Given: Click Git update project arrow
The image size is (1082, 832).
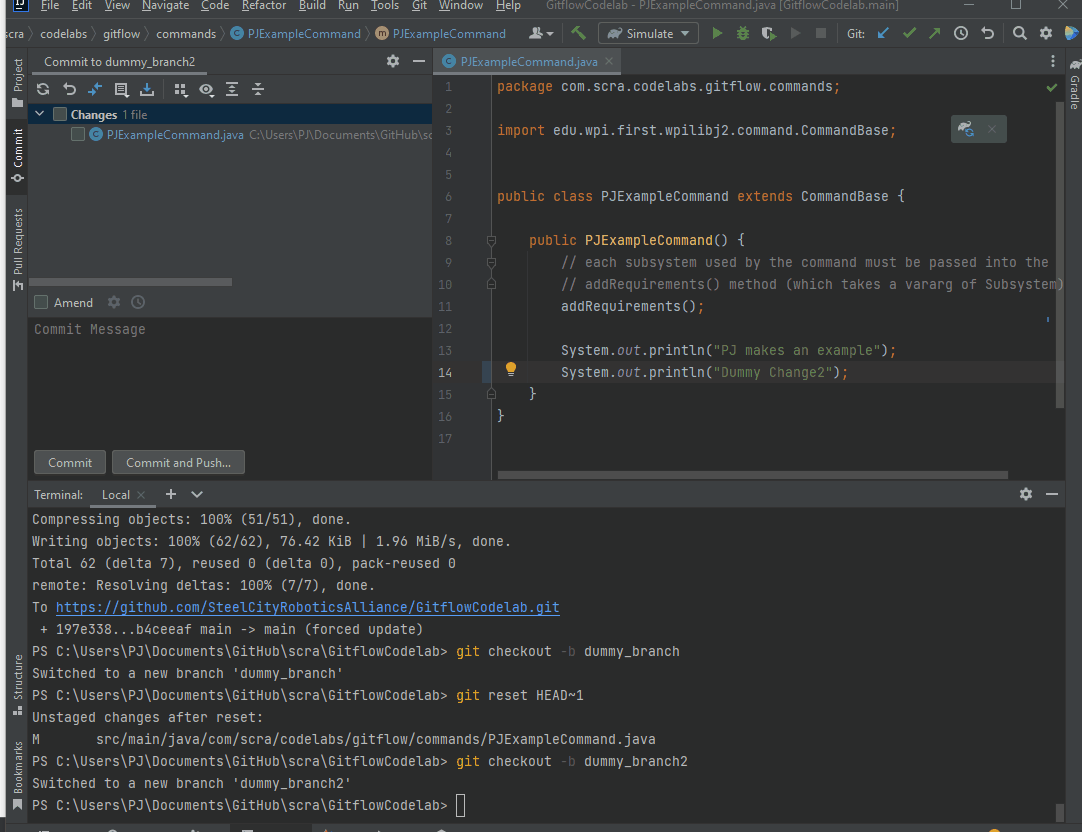Looking at the screenshot, I should [883, 33].
